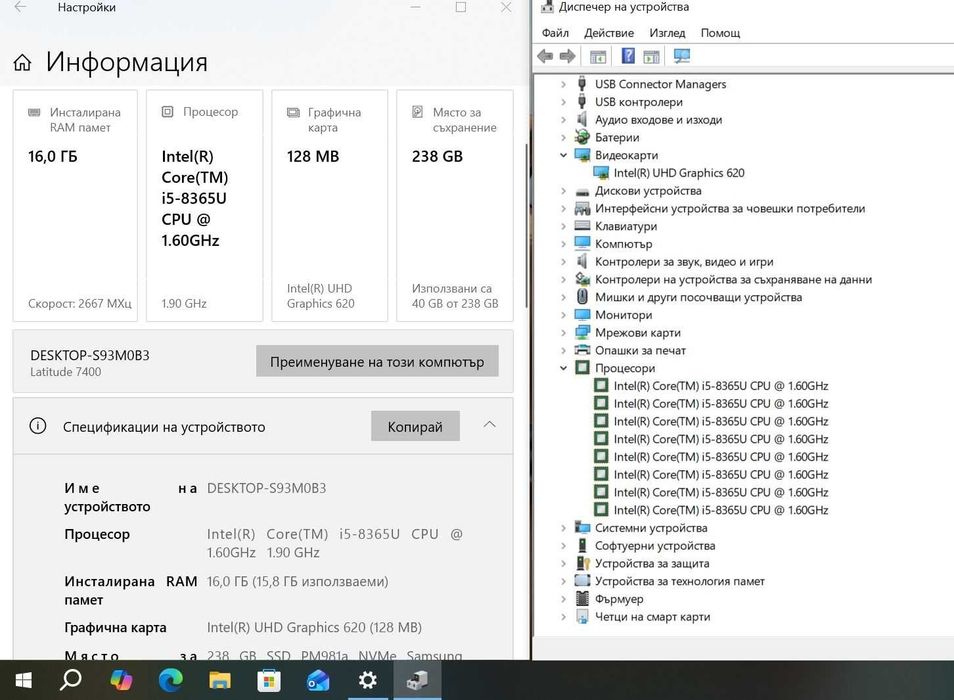The height and width of the screenshot is (700, 954).
Task: Select Софтуерни устройства entry
Action: (x=655, y=546)
